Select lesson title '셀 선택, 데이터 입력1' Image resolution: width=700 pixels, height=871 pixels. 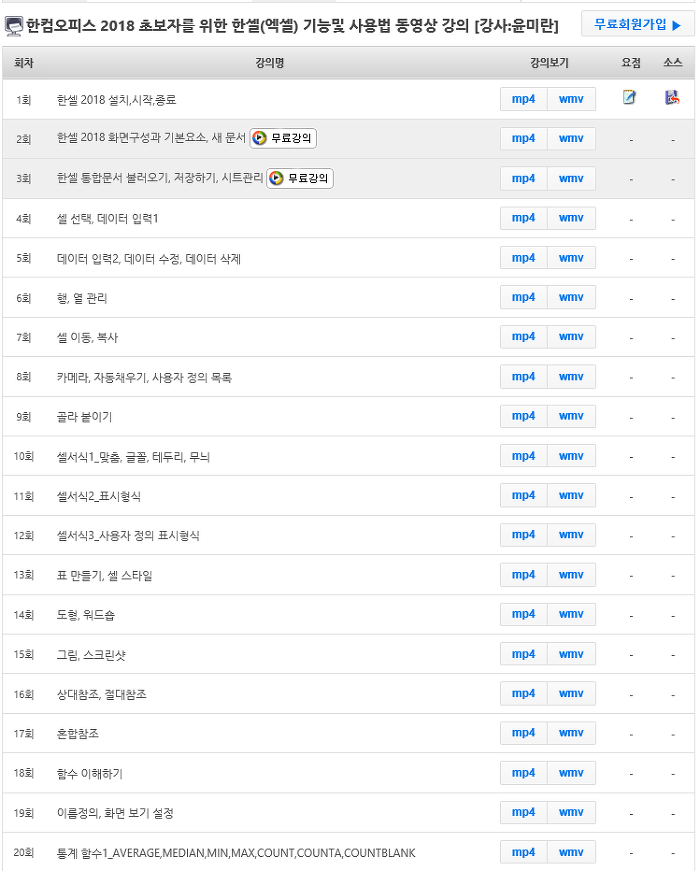108,219
